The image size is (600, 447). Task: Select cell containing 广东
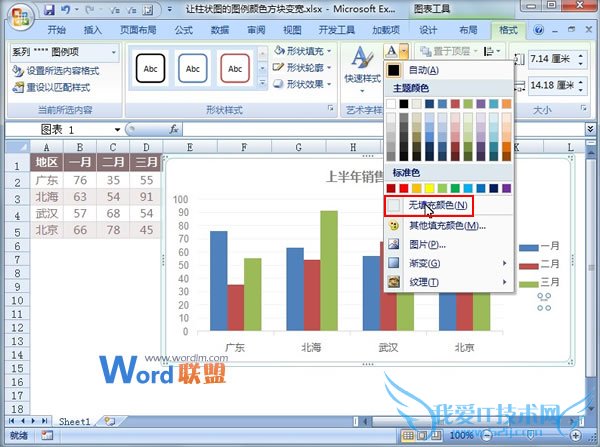tap(47, 180)
